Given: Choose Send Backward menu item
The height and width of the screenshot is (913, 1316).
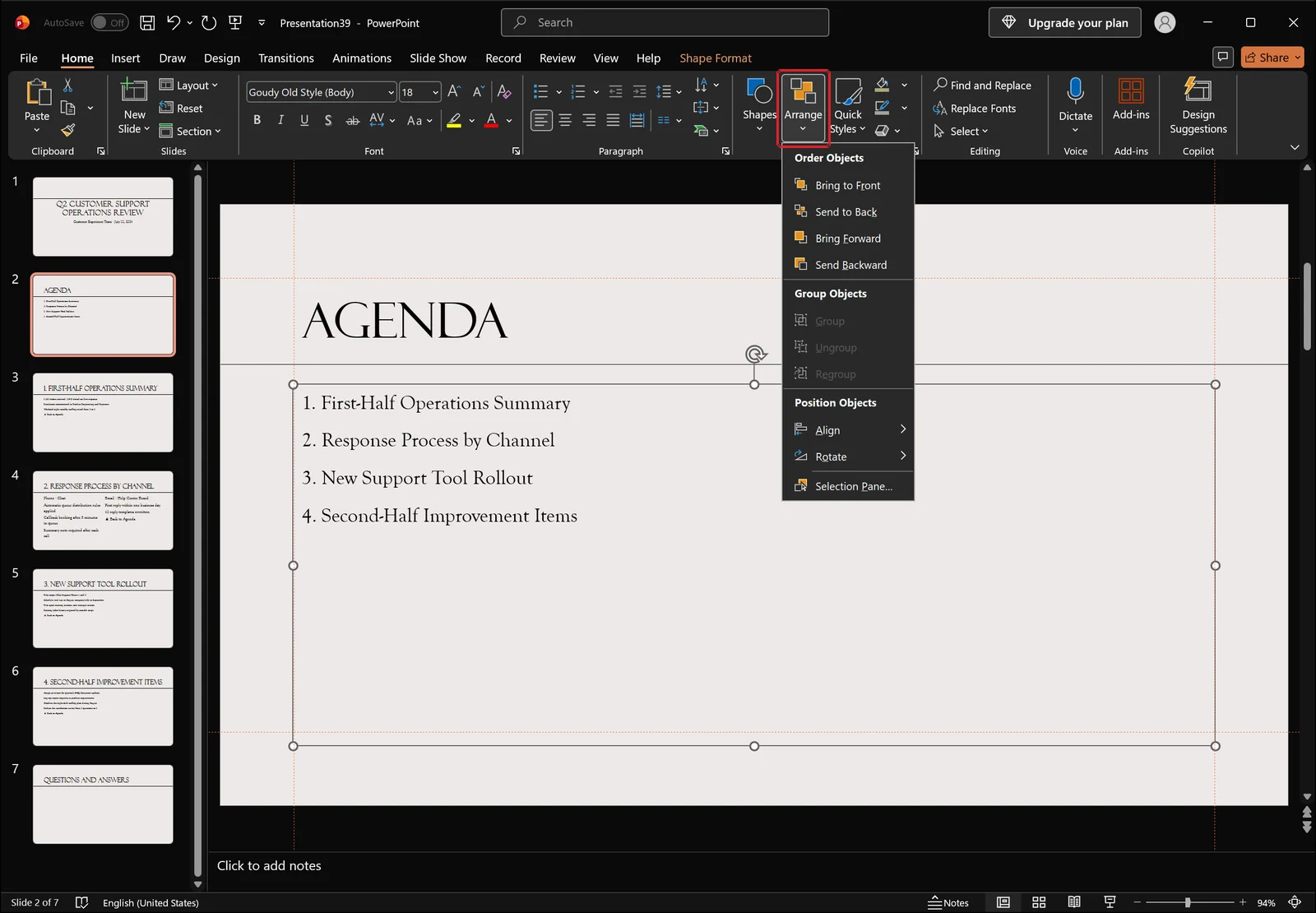Looking at the screenshot, I should pyautogui.click(x=848, y=265).
